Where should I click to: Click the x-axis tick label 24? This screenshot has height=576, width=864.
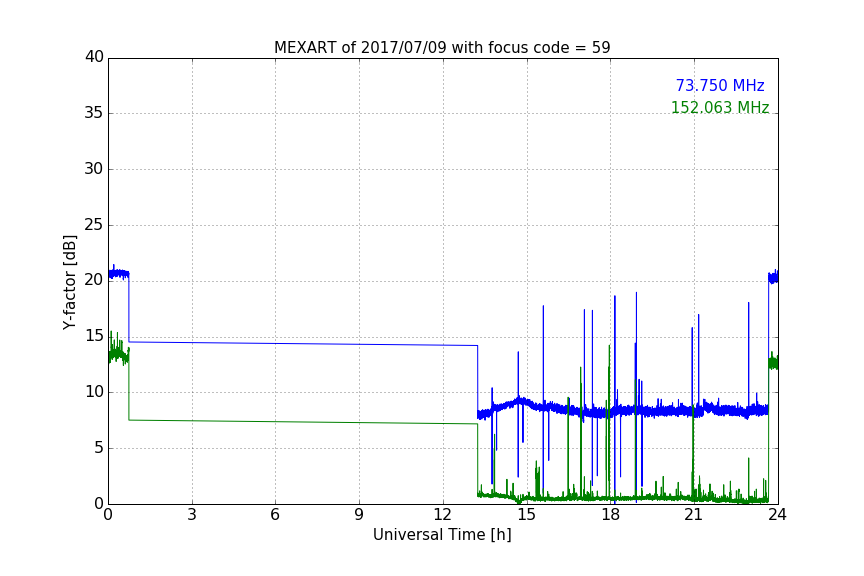778,515
